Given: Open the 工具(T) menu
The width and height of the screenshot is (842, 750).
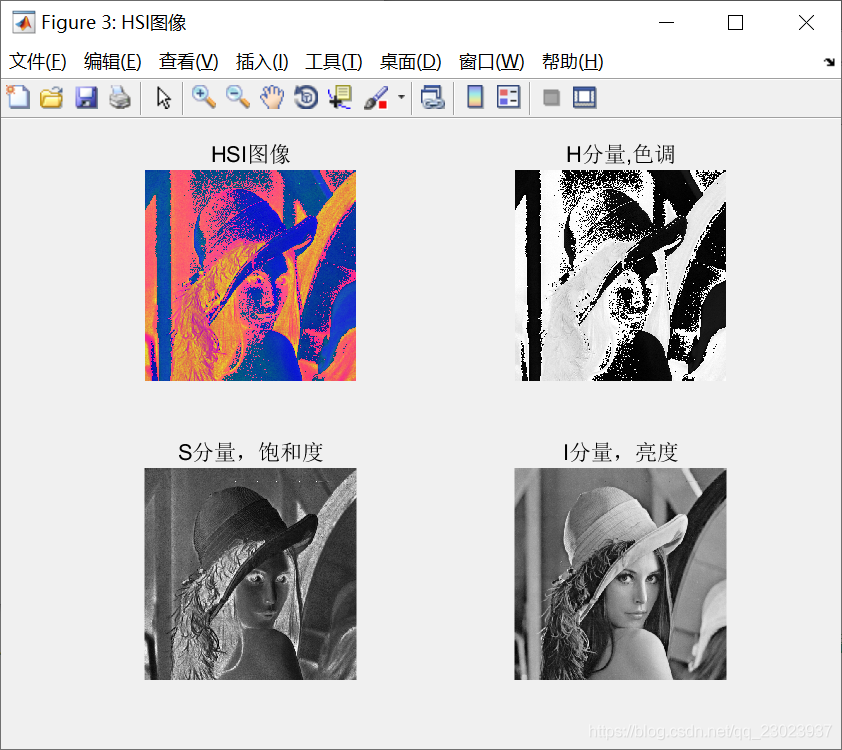Looking at the screenshot, I should click(334, 62).
